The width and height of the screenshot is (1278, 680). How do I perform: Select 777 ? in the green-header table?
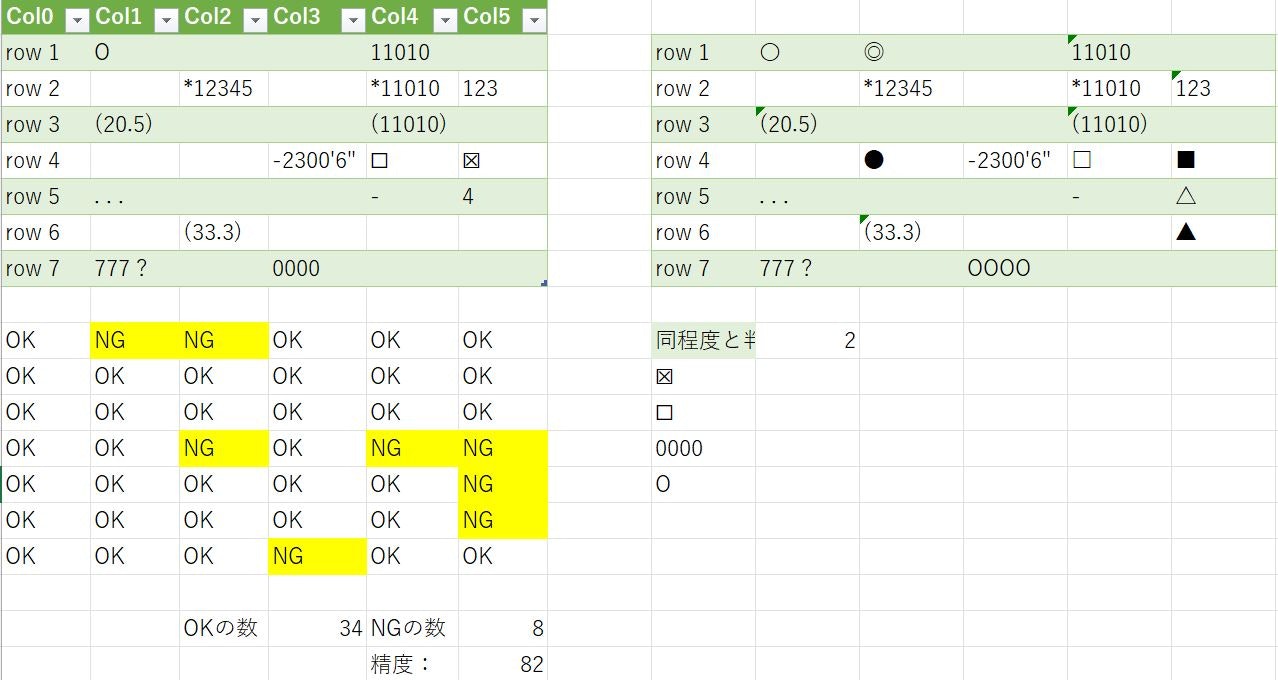click(135, 268)
